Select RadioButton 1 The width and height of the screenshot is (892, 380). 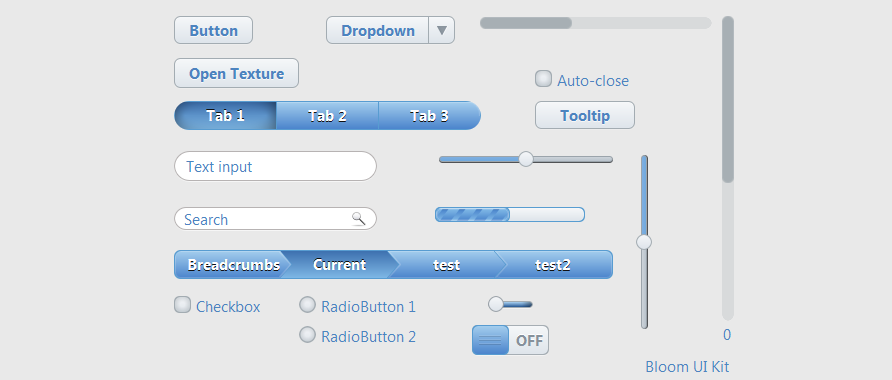(x=307, y=305)
